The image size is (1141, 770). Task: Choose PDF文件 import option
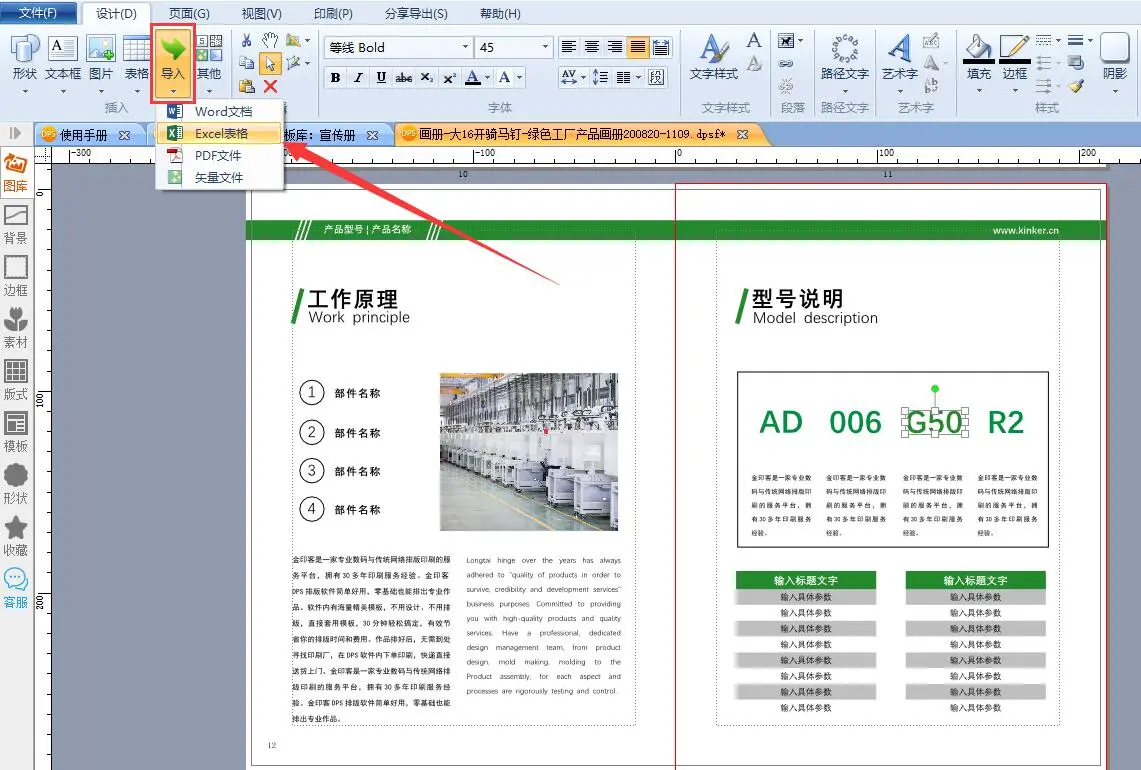coord(217,155)
